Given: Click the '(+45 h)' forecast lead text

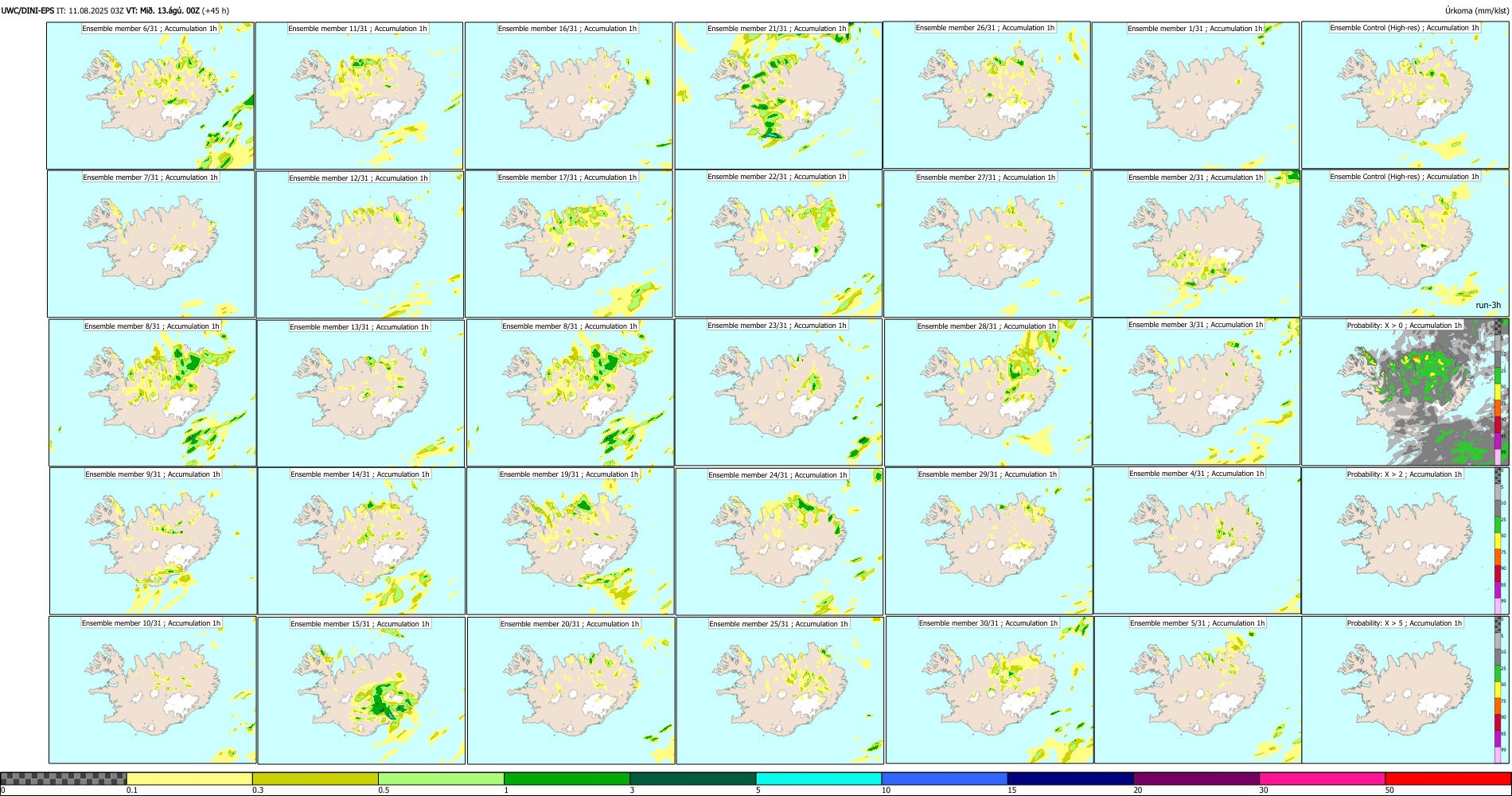Looking at the screenshot, I should pyautogui.click(x=216, y=10).
